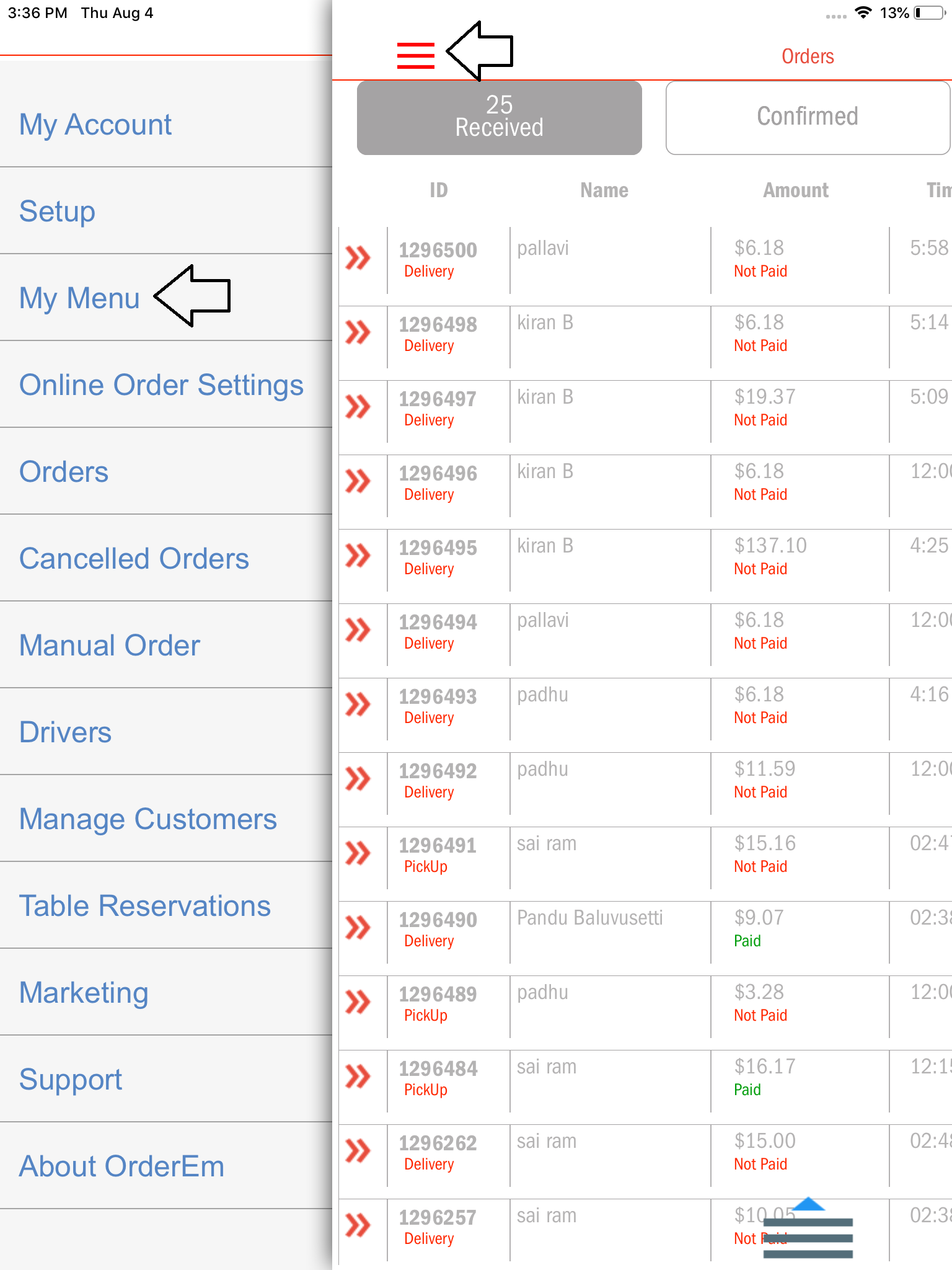Expand order 1296493 row with its chevron
This screenshot has height=1270, width=952.
click(x=358, y=704)
